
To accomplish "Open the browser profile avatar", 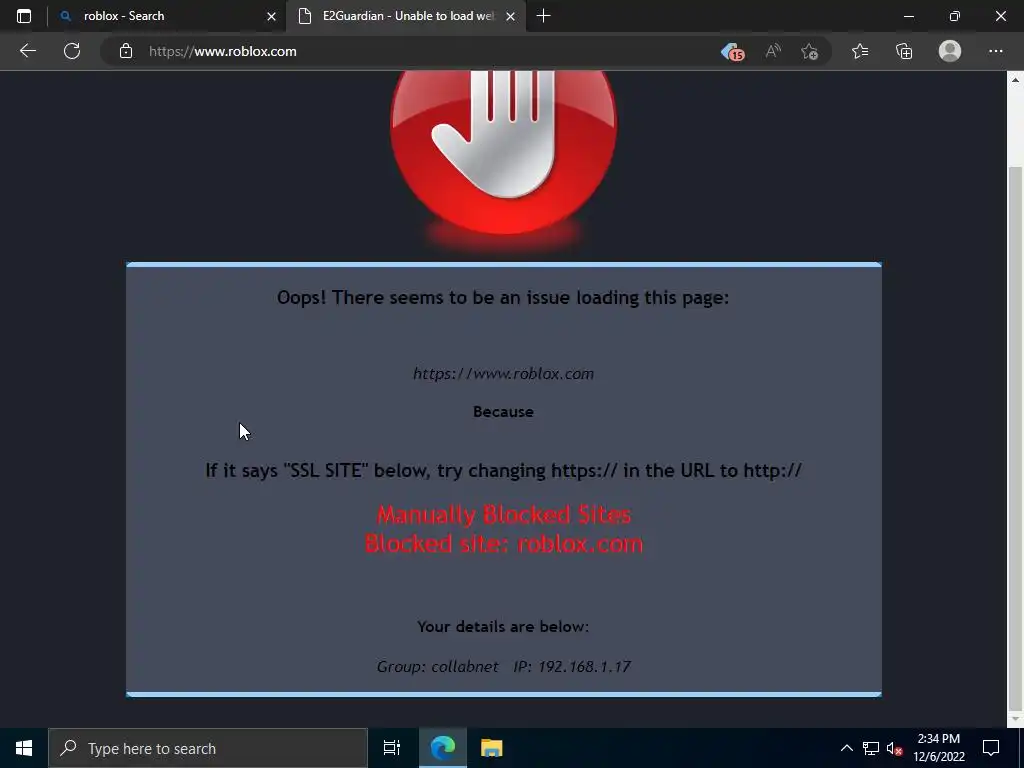I will click(950, 51).
